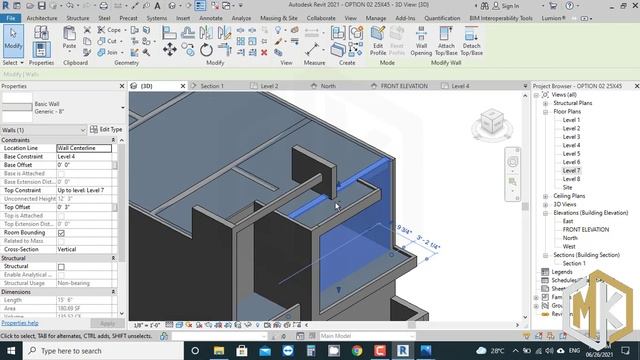Click the Save icon in quick access toolbar
The width and height of the screenshot is (640, 360).
(x=42, y=6)
